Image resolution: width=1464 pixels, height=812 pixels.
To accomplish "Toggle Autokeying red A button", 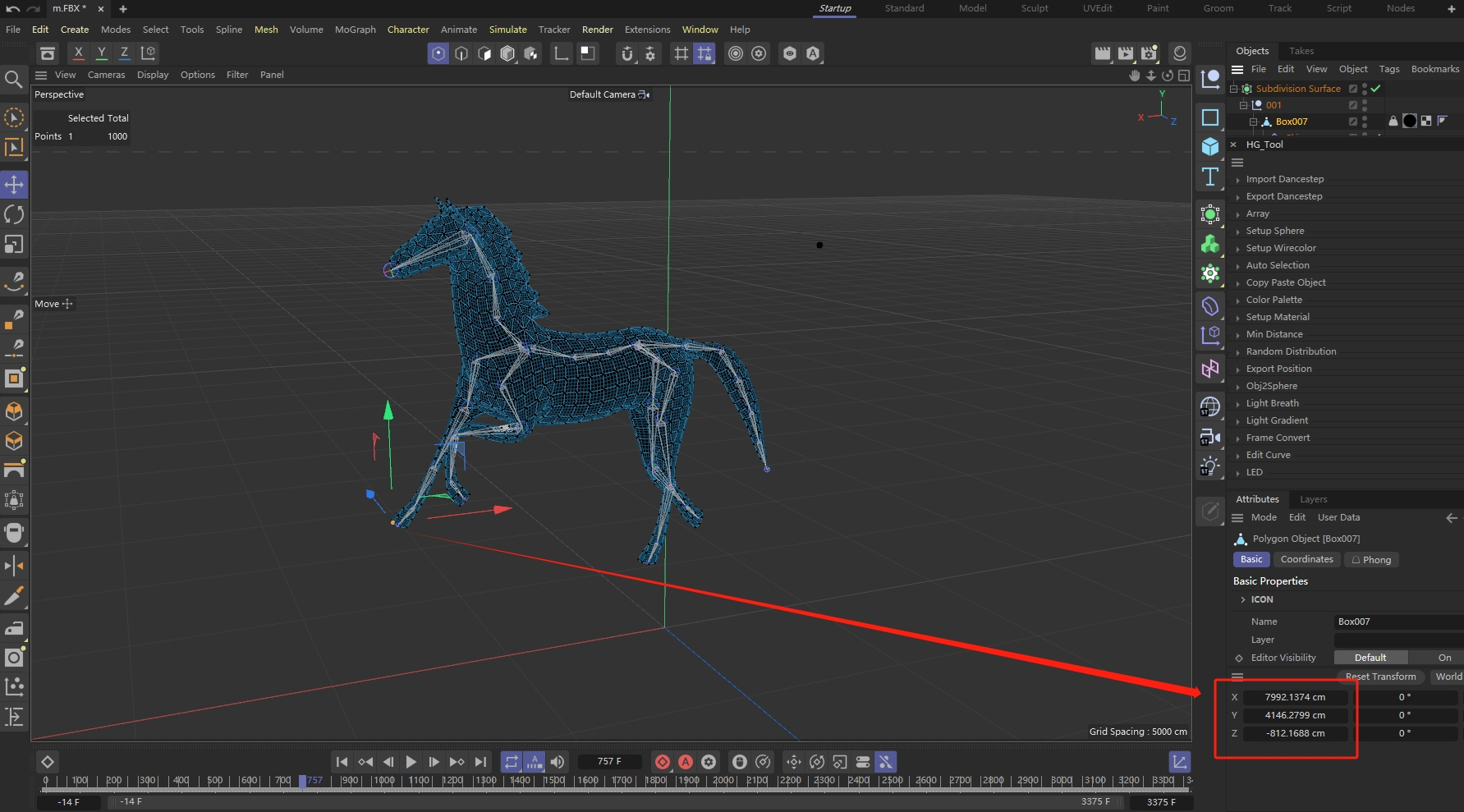I will coord(686,762).
